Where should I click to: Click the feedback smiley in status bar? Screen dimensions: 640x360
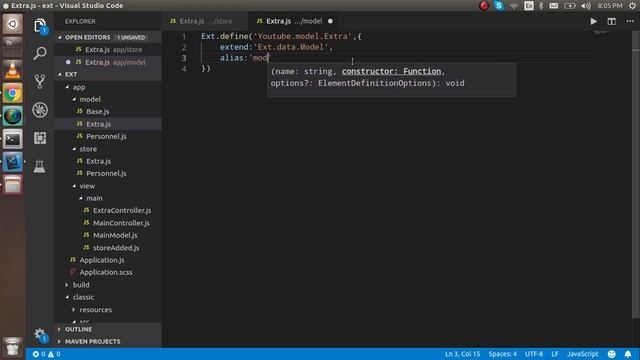pos(611,354)
